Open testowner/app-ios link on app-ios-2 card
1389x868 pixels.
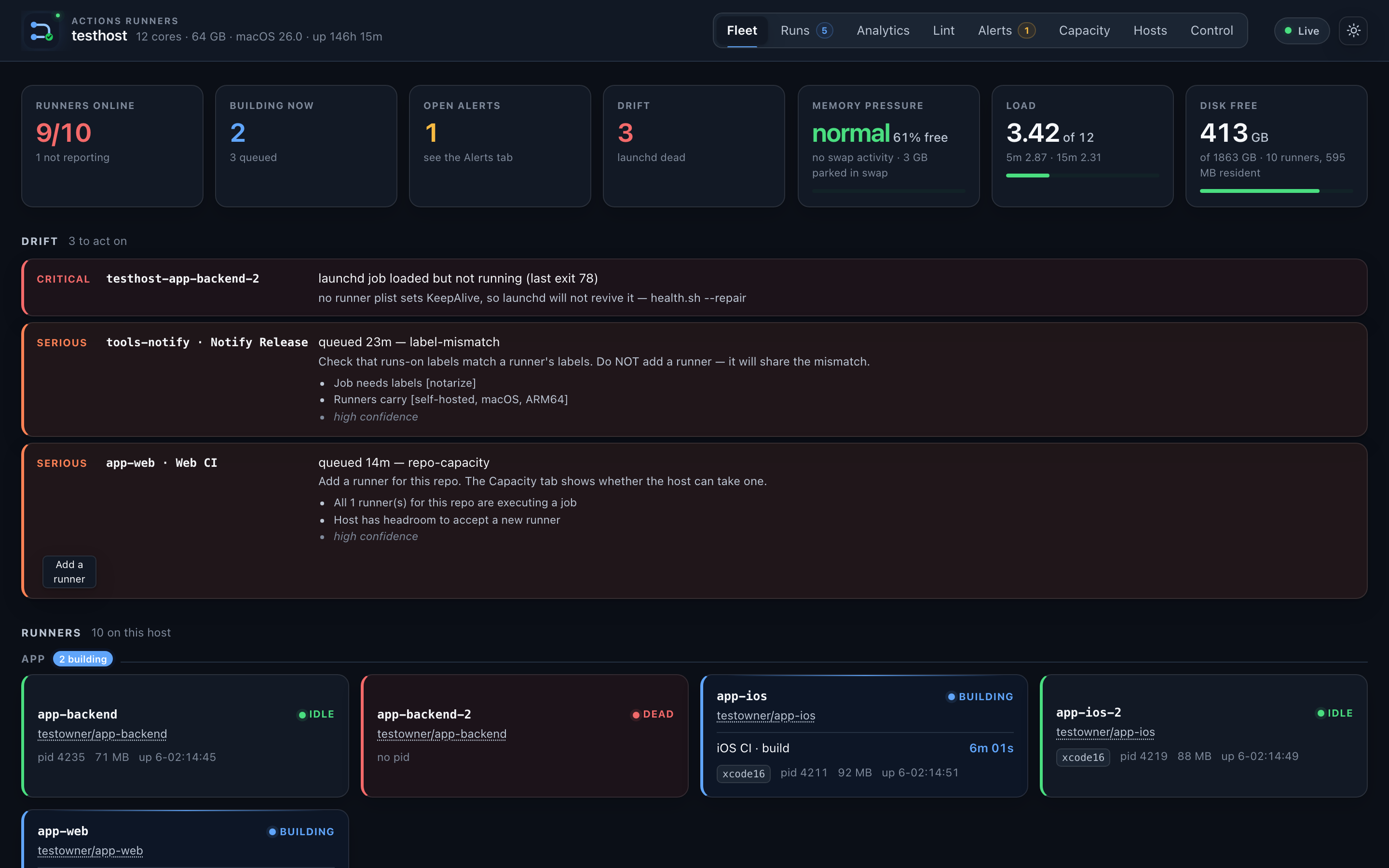[x=1105, y=732]
